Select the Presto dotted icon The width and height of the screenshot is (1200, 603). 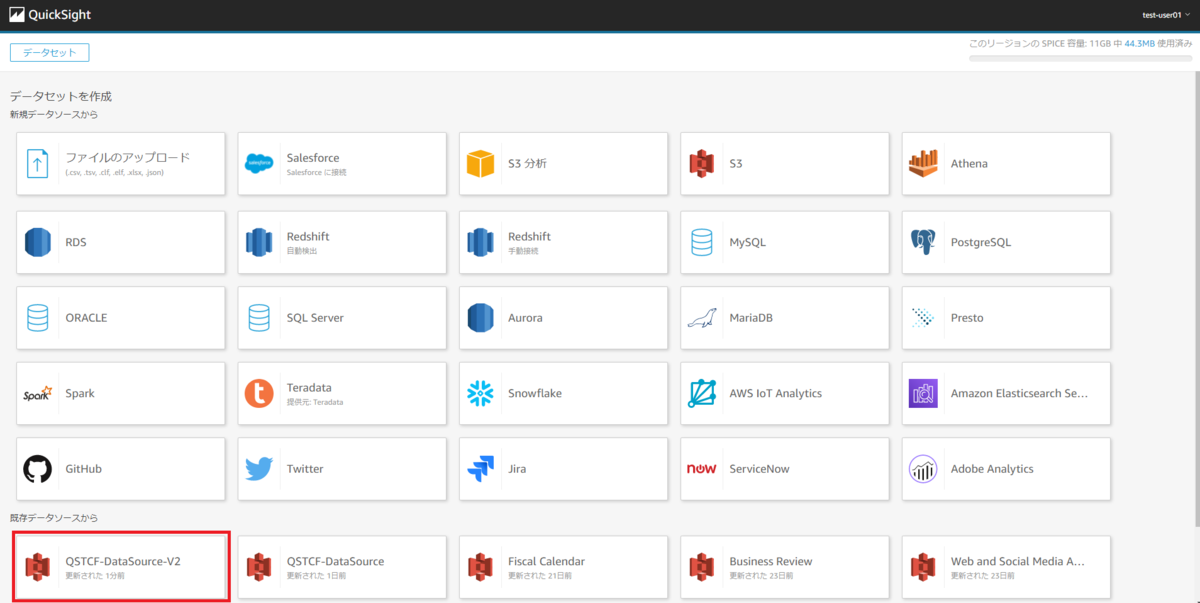pyautogui.click(x=924, y=317)
